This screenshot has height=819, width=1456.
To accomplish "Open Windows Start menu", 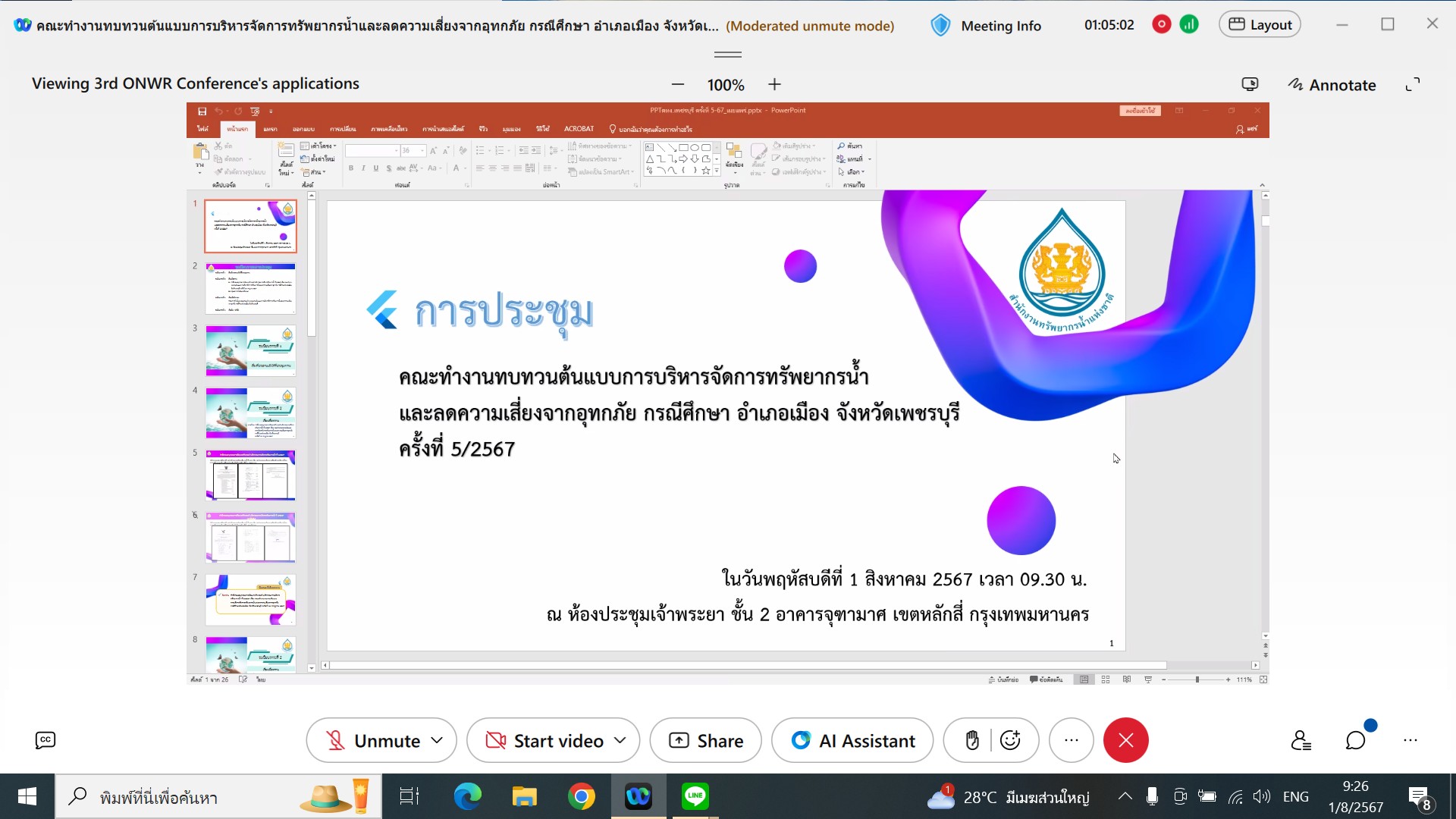I will coord(27,796).
